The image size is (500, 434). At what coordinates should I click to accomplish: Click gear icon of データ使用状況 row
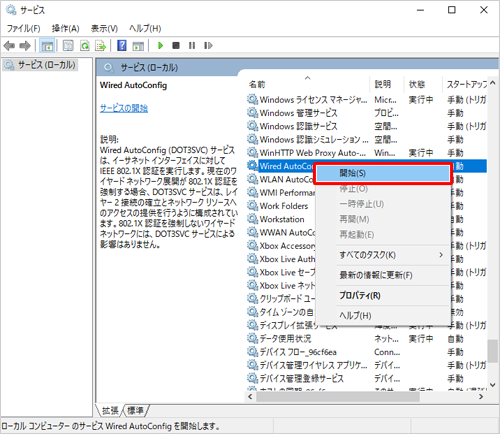click(252, 338)
